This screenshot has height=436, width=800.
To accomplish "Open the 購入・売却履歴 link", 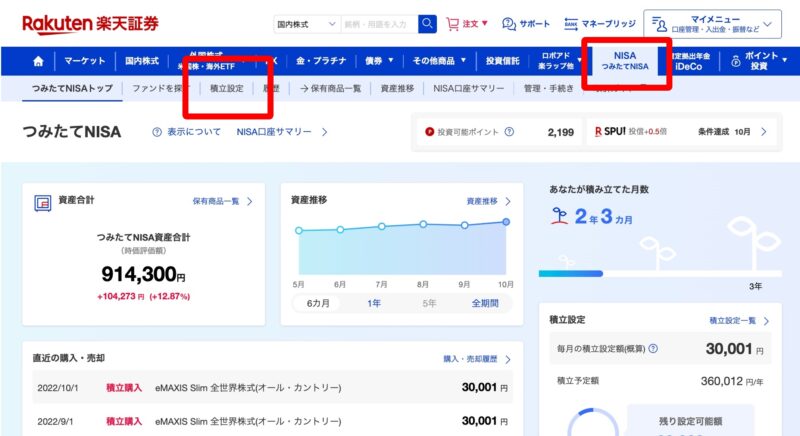I will coord(477,359).
